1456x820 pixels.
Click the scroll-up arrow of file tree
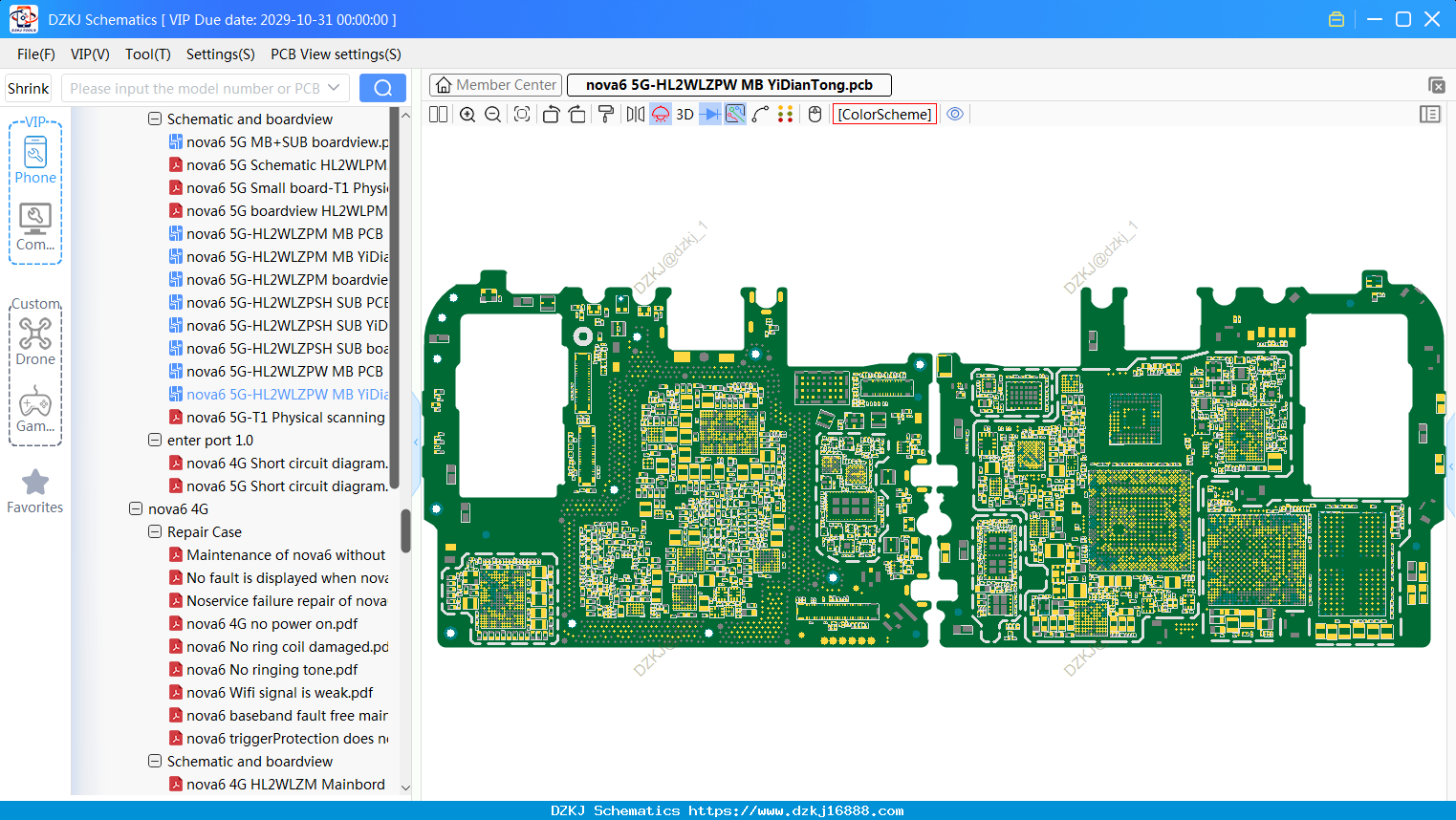[405, 115]
